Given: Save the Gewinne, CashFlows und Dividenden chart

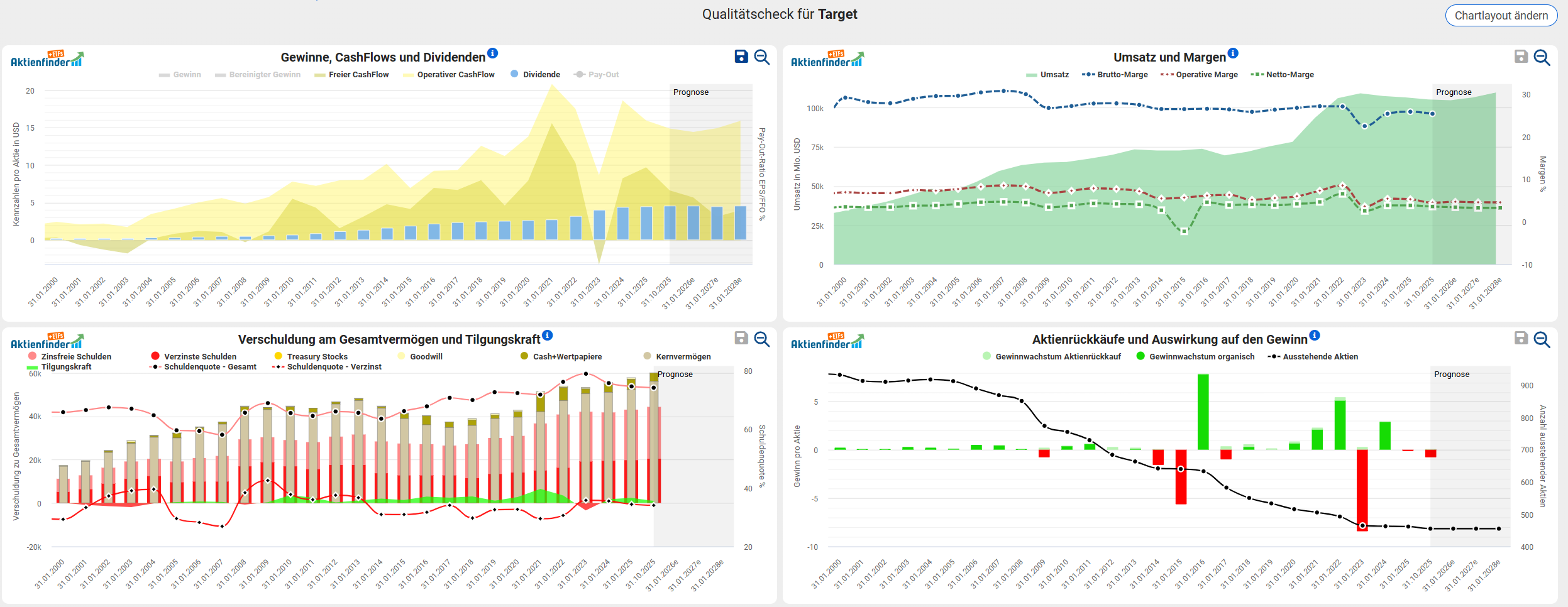Looking at the screenshot, I should 741,57.
